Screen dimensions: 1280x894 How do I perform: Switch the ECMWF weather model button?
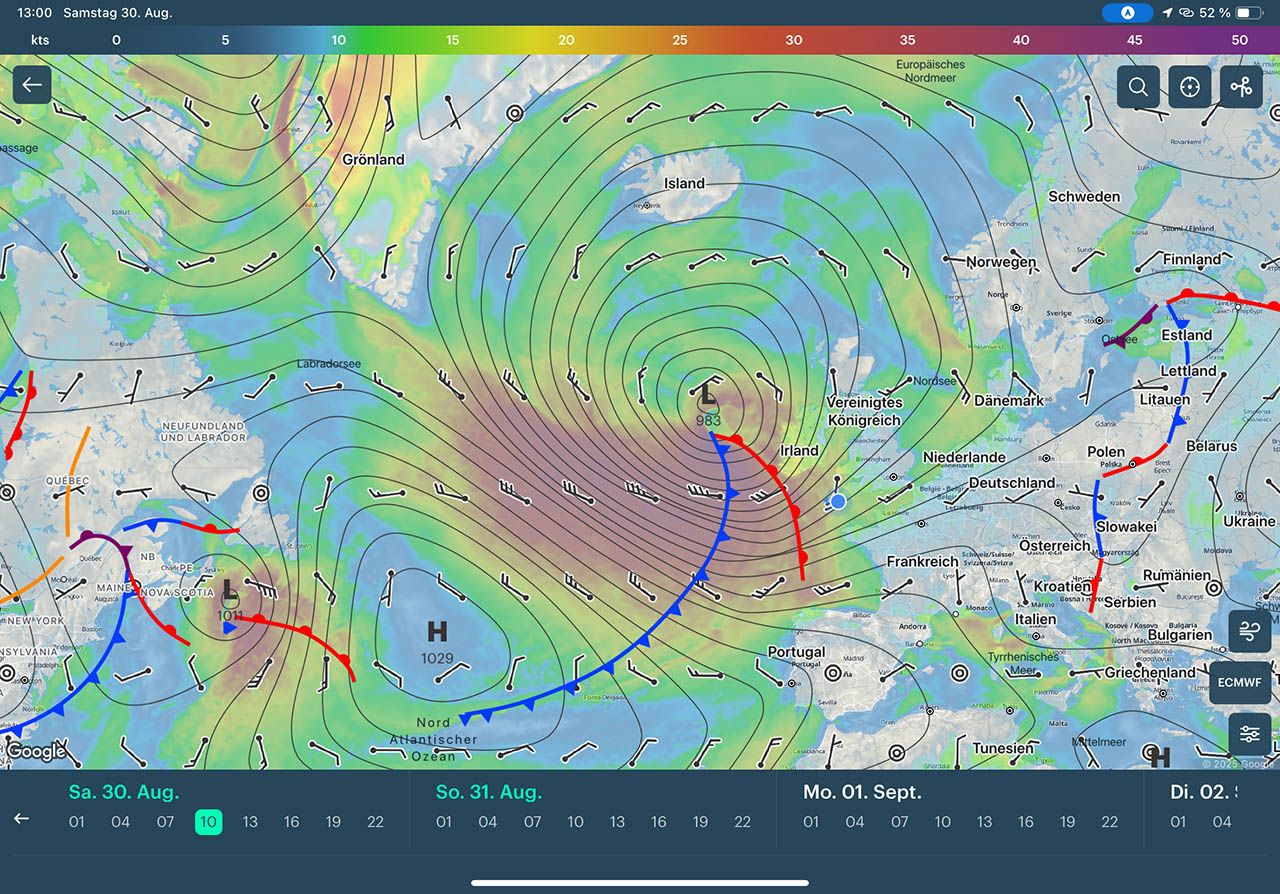(1241, 682)
